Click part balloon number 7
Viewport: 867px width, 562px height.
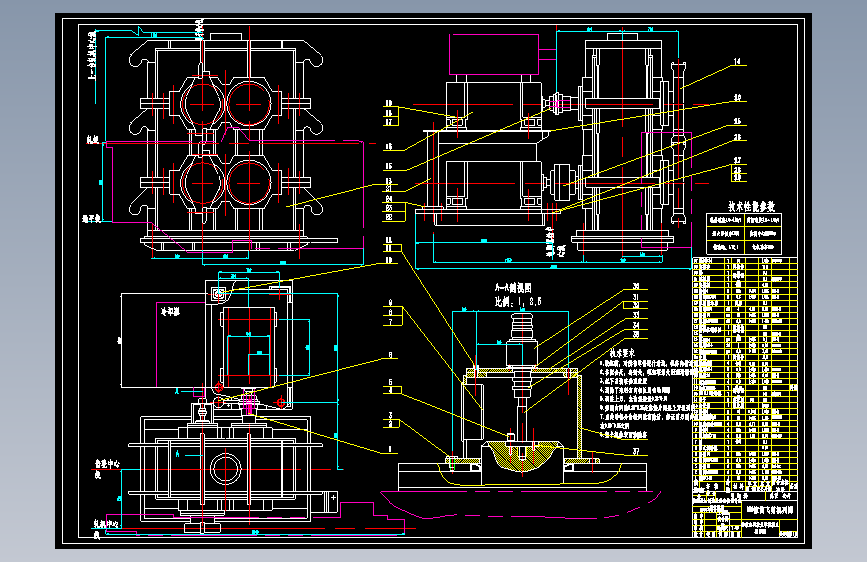coord(390,321)
